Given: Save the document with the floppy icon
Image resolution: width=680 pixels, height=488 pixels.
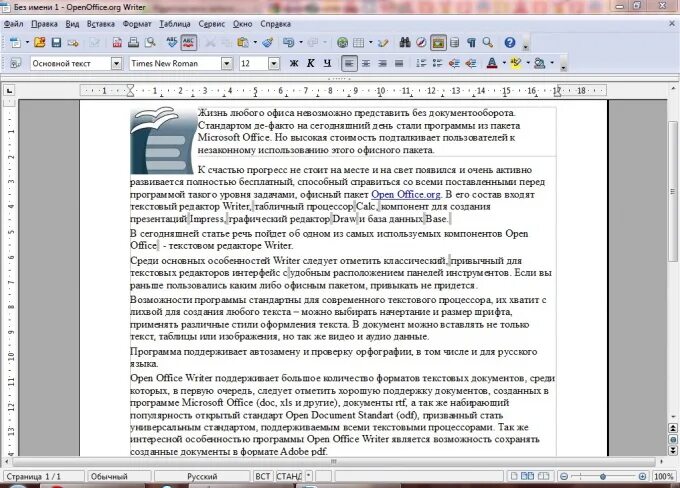Looking at the screenshot, I should point(56,43).
